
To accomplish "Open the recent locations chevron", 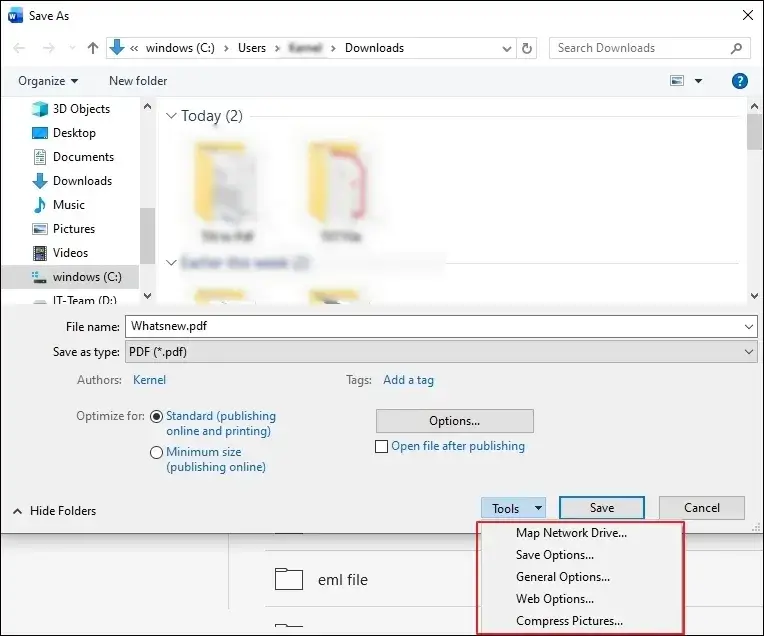I will tap(73, 48).
